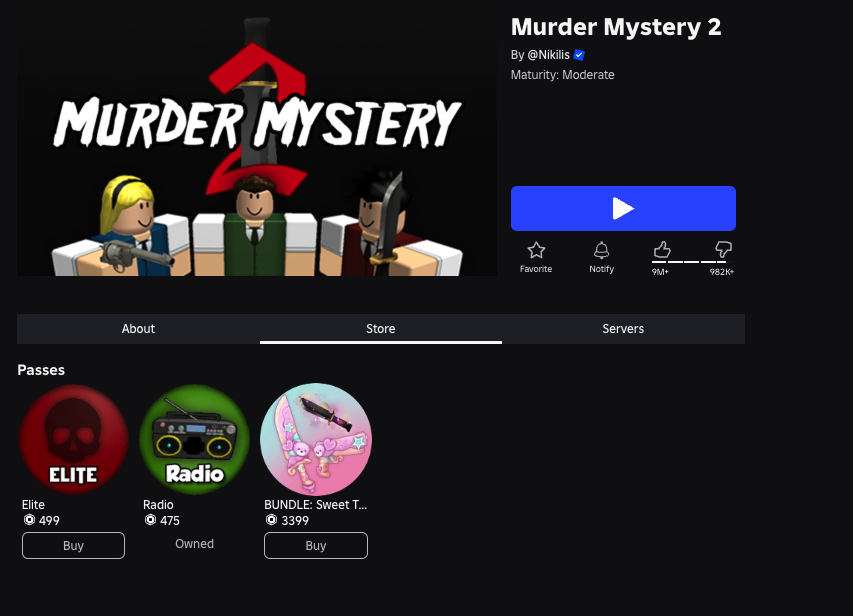Click the Robux icon beside 475
The image size is (853, 616).
(150, 520)
